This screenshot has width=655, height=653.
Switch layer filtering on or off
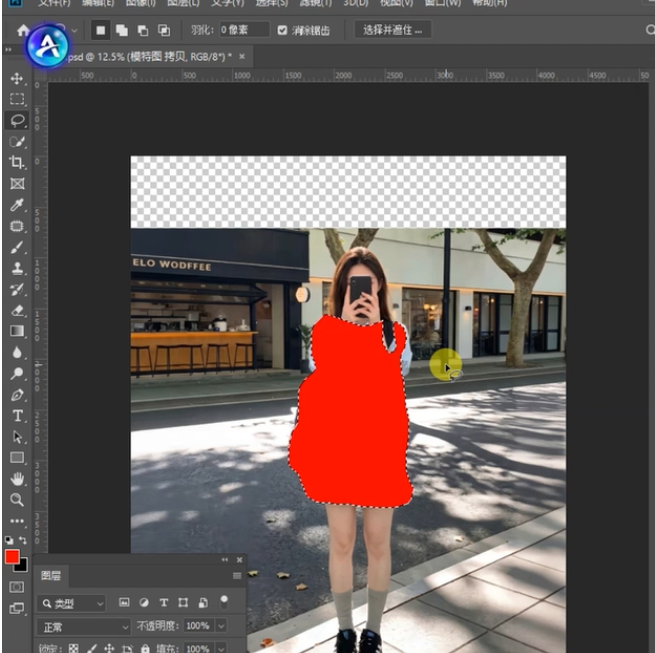(x=224, y=602)
